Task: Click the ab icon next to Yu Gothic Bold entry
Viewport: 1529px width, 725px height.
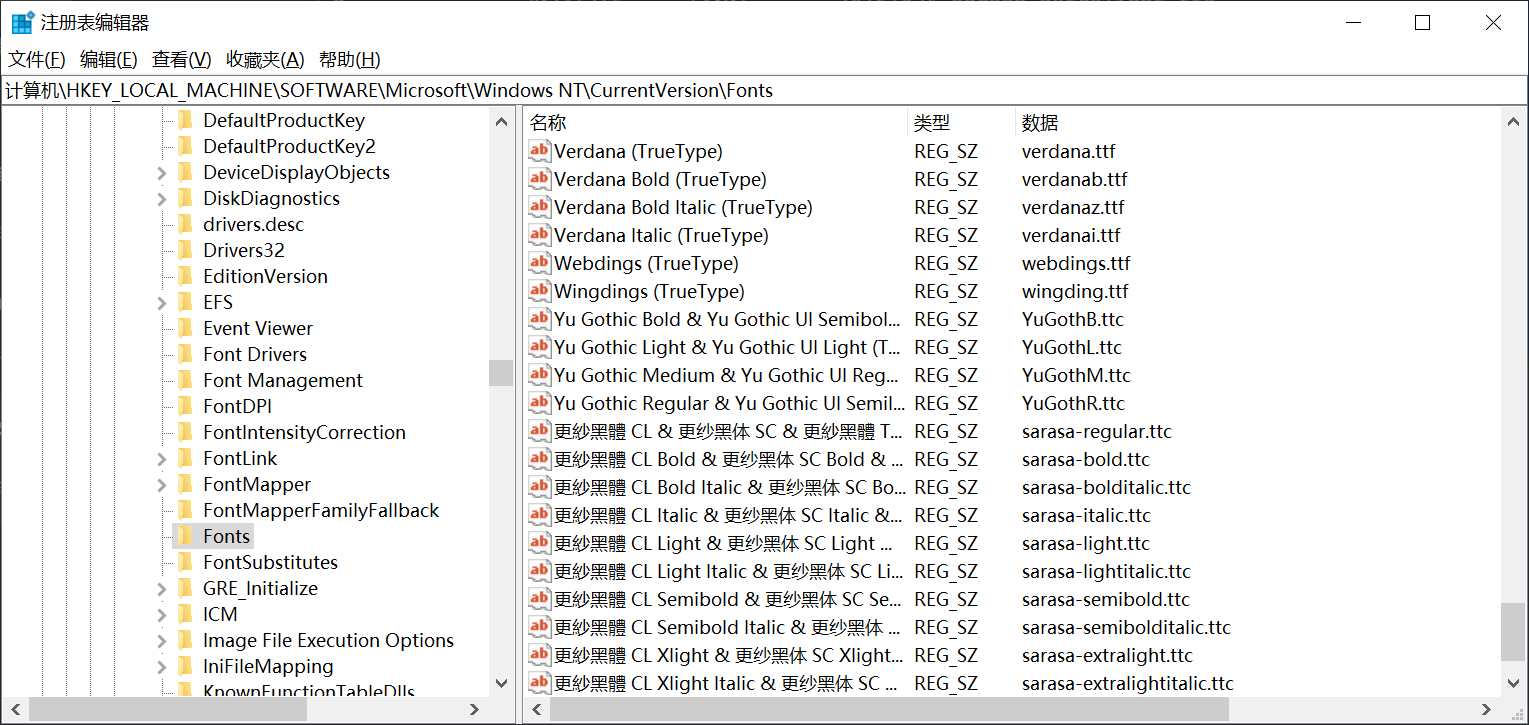Action: [539, 319]
